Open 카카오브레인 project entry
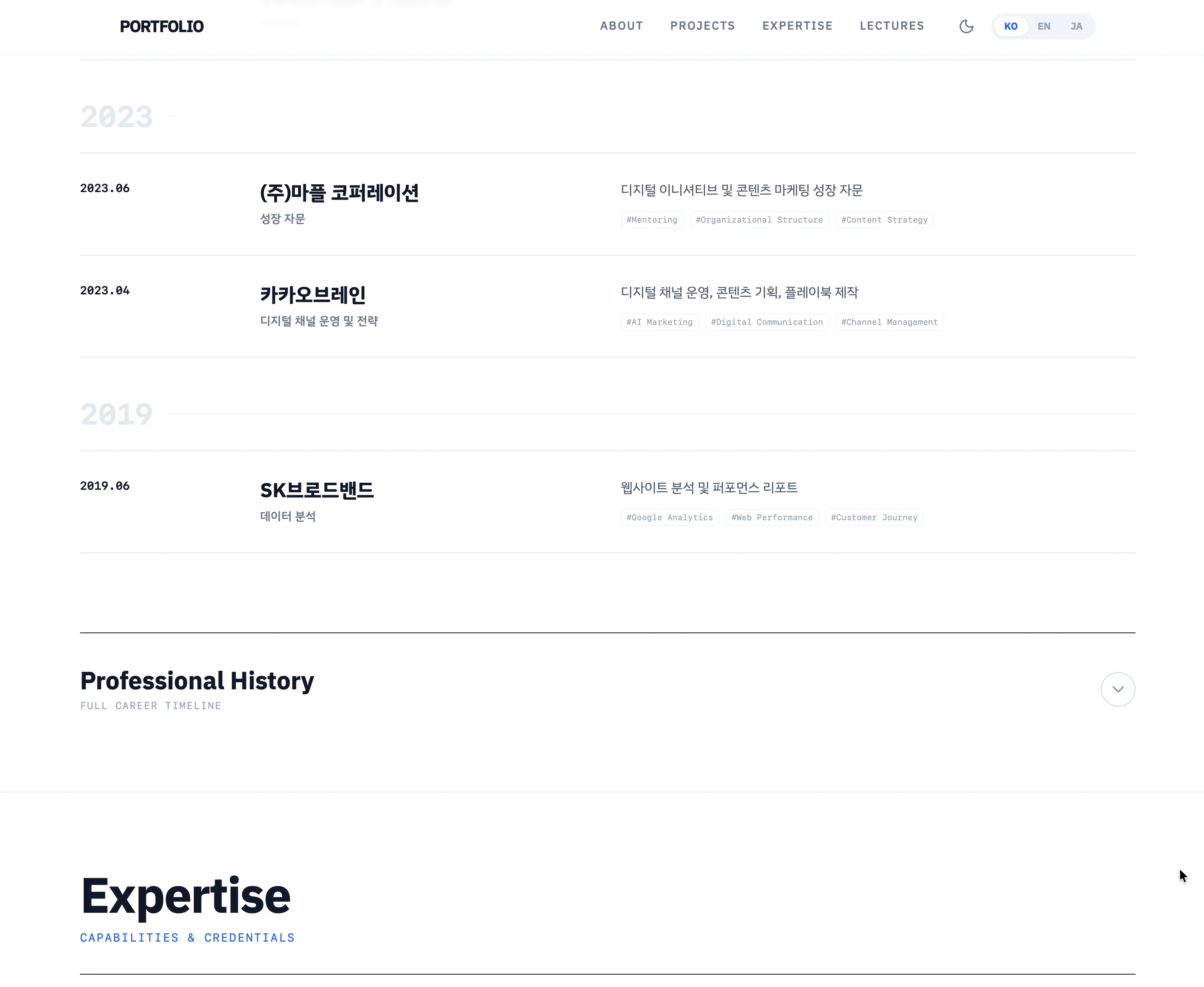The height and width of the screenshot is (987, 1204). click(313, 295)
